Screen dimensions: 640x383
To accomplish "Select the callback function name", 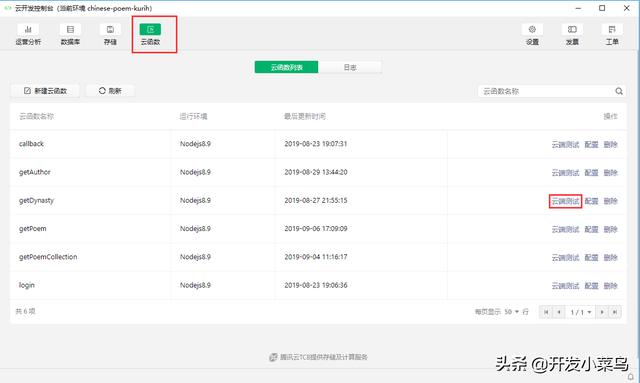I will [31, 144].
